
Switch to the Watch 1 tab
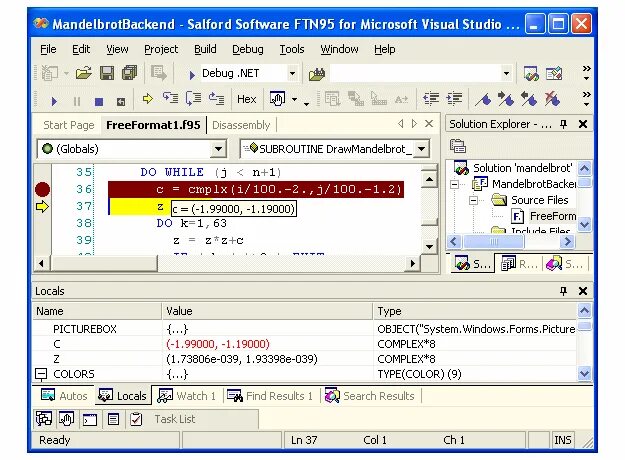click(187, 396)
